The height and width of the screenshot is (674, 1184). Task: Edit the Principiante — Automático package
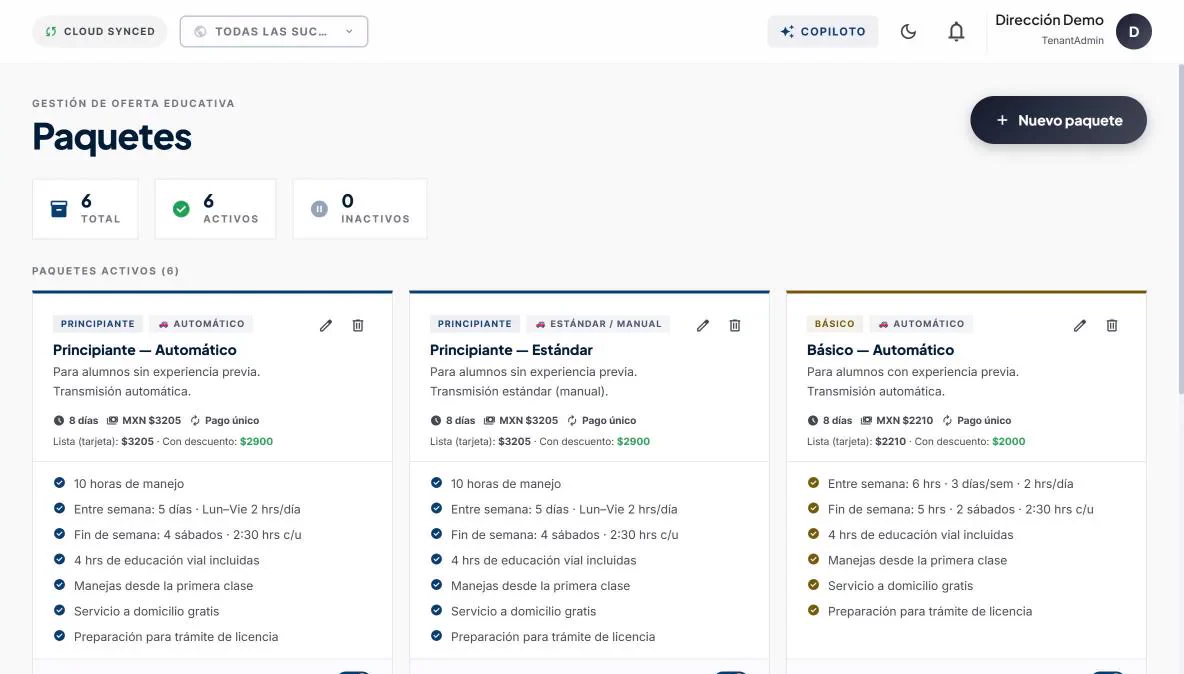point(325,325)
